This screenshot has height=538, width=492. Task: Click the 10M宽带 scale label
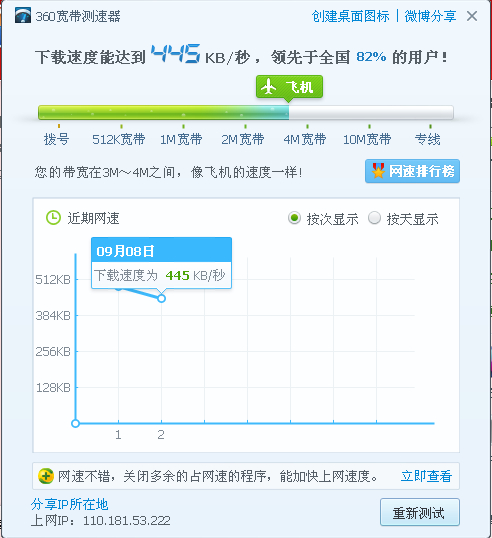click(367, 139)
